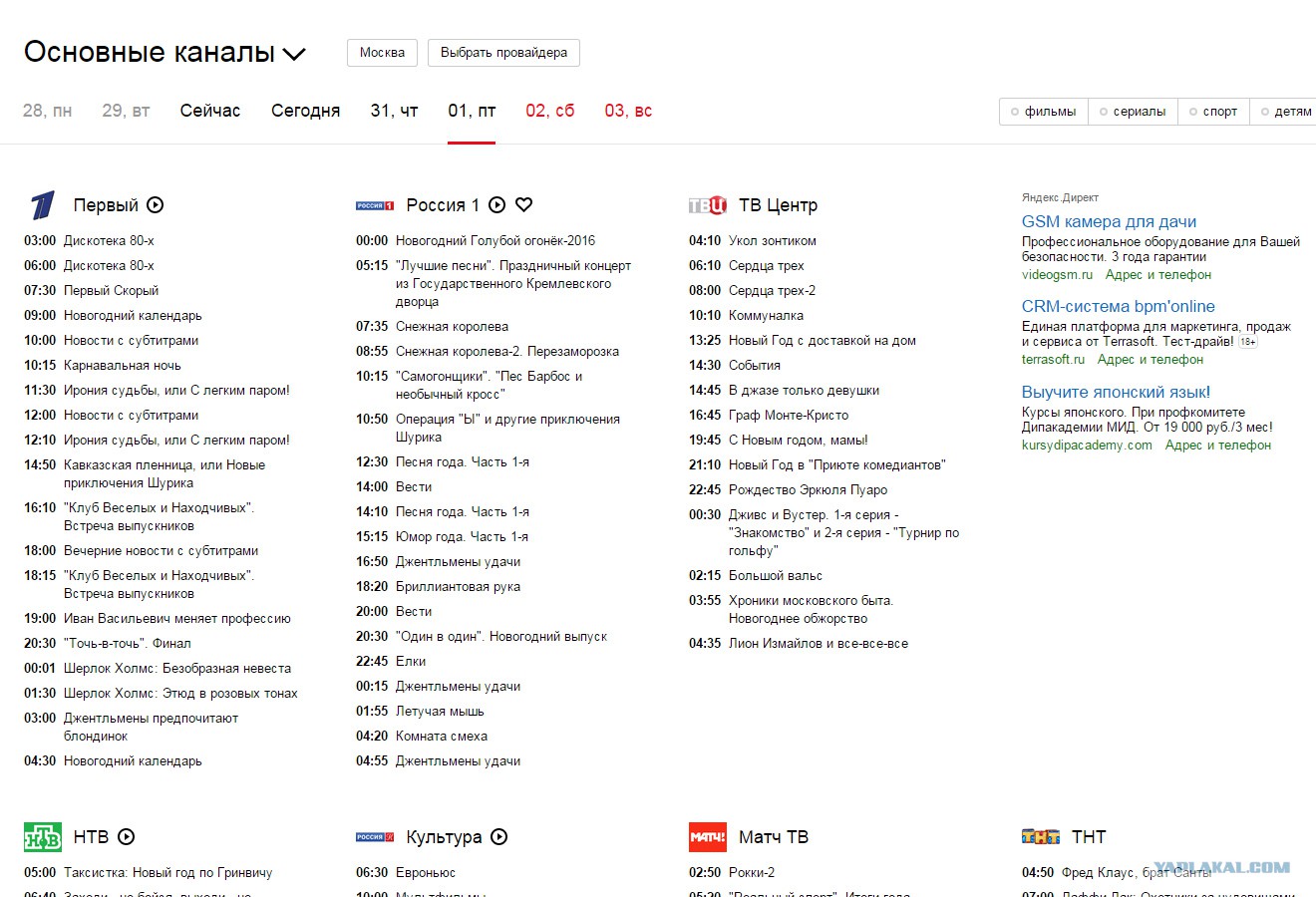The width and height of the screenshot is (1316, 897).
Task: Open Бриллиантовая рука on Россия 1
Action: 458,587
